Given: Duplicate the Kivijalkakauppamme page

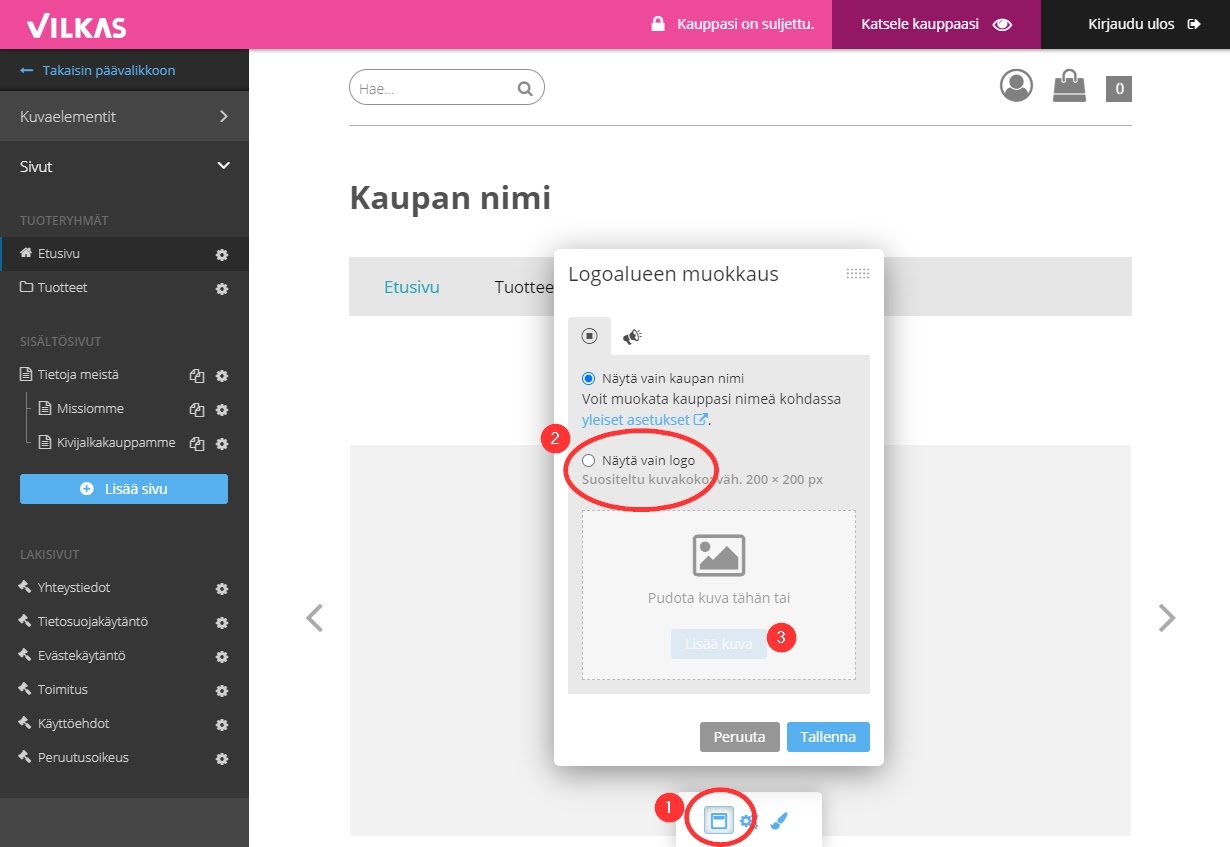Looking at the screenshot, I should [x=197, y=444].
